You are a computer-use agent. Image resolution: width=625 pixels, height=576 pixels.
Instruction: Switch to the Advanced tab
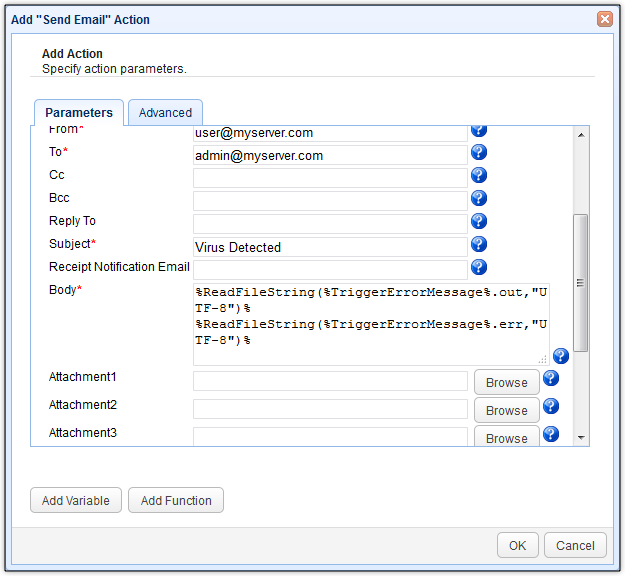coord(165,113)
